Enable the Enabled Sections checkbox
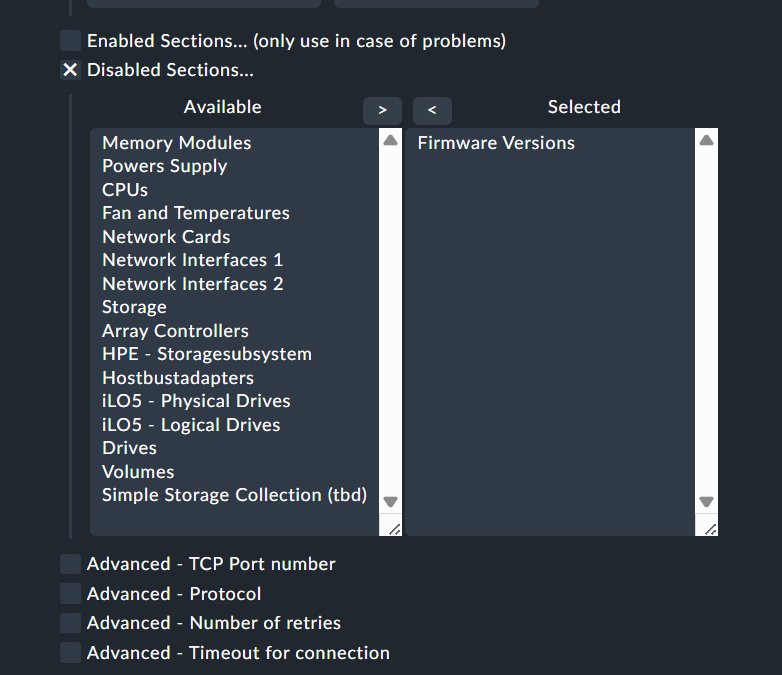The height and width of the screenshot is (675, 782). tap(70, 41)
